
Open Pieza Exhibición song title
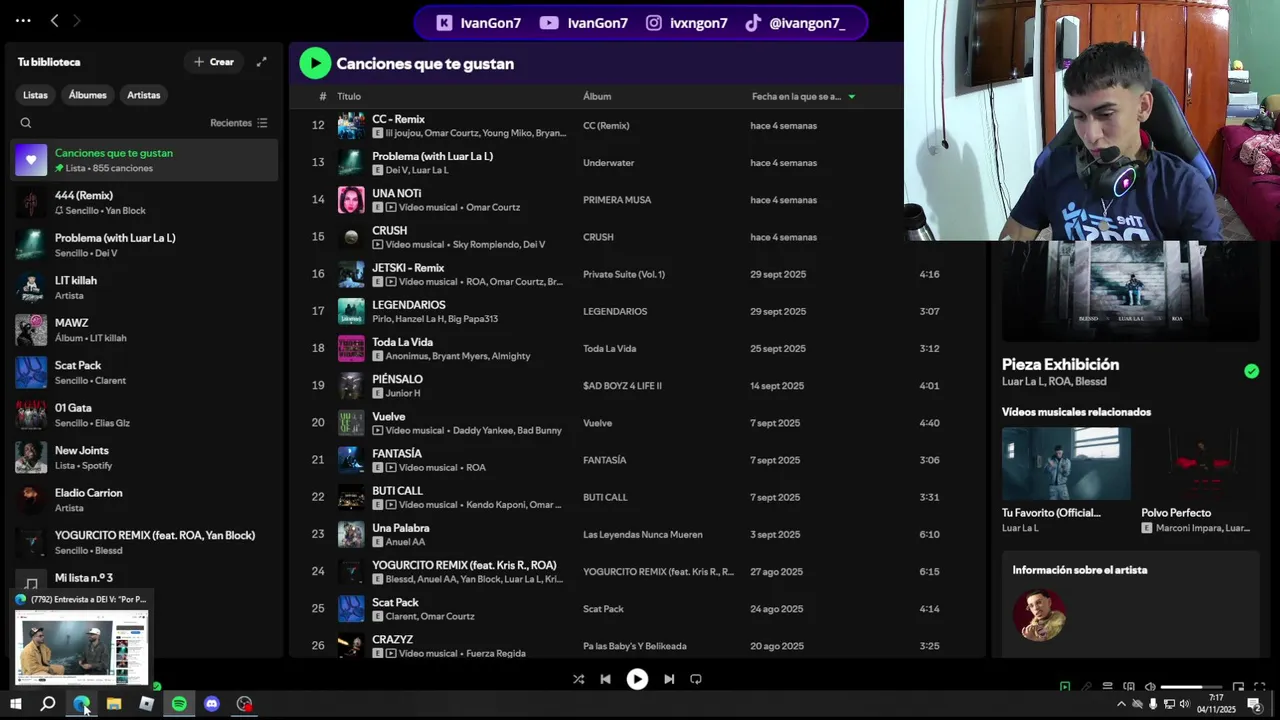[x=1060, y=364]
